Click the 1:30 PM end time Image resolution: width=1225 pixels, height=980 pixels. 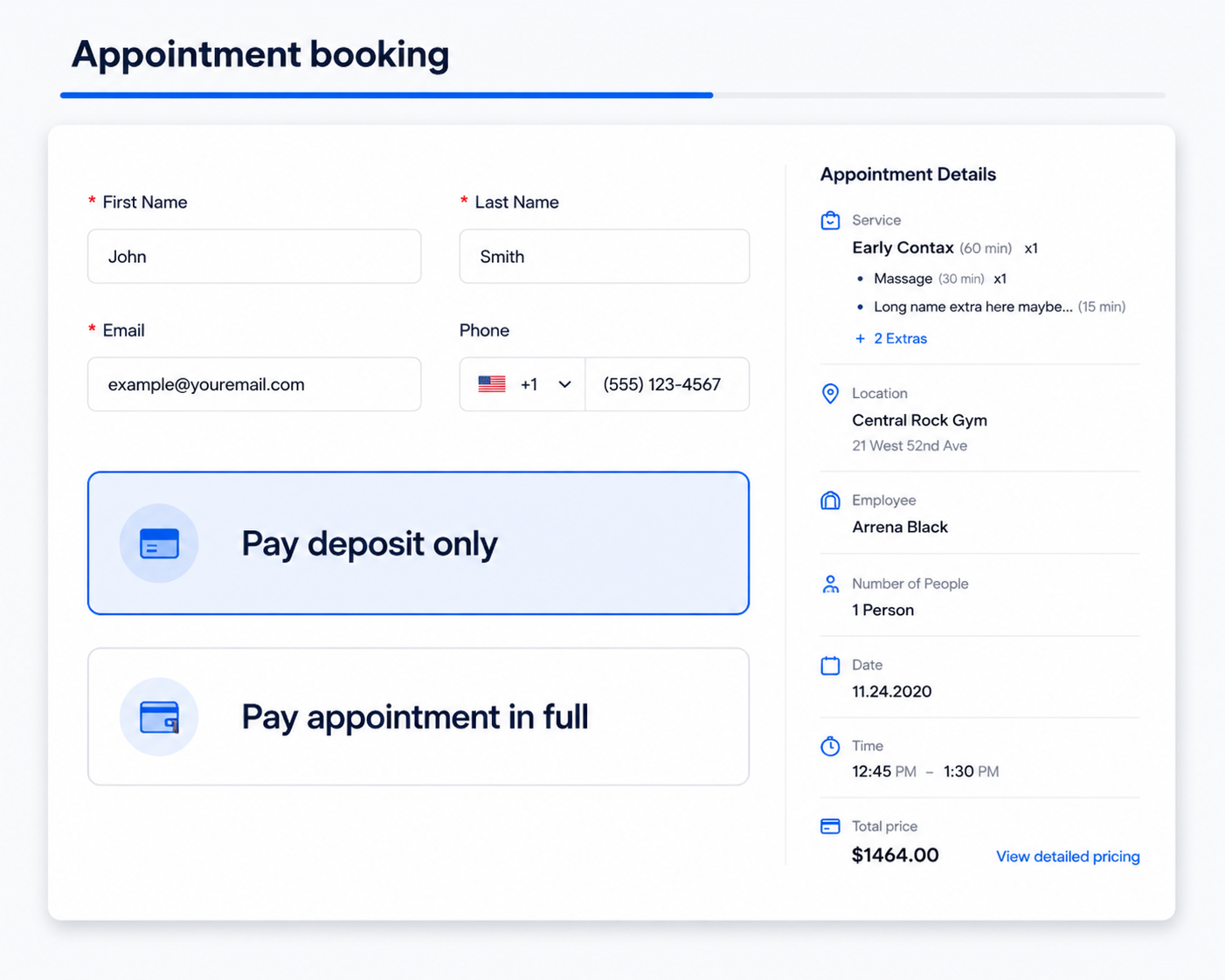click(x=971, y=772)
